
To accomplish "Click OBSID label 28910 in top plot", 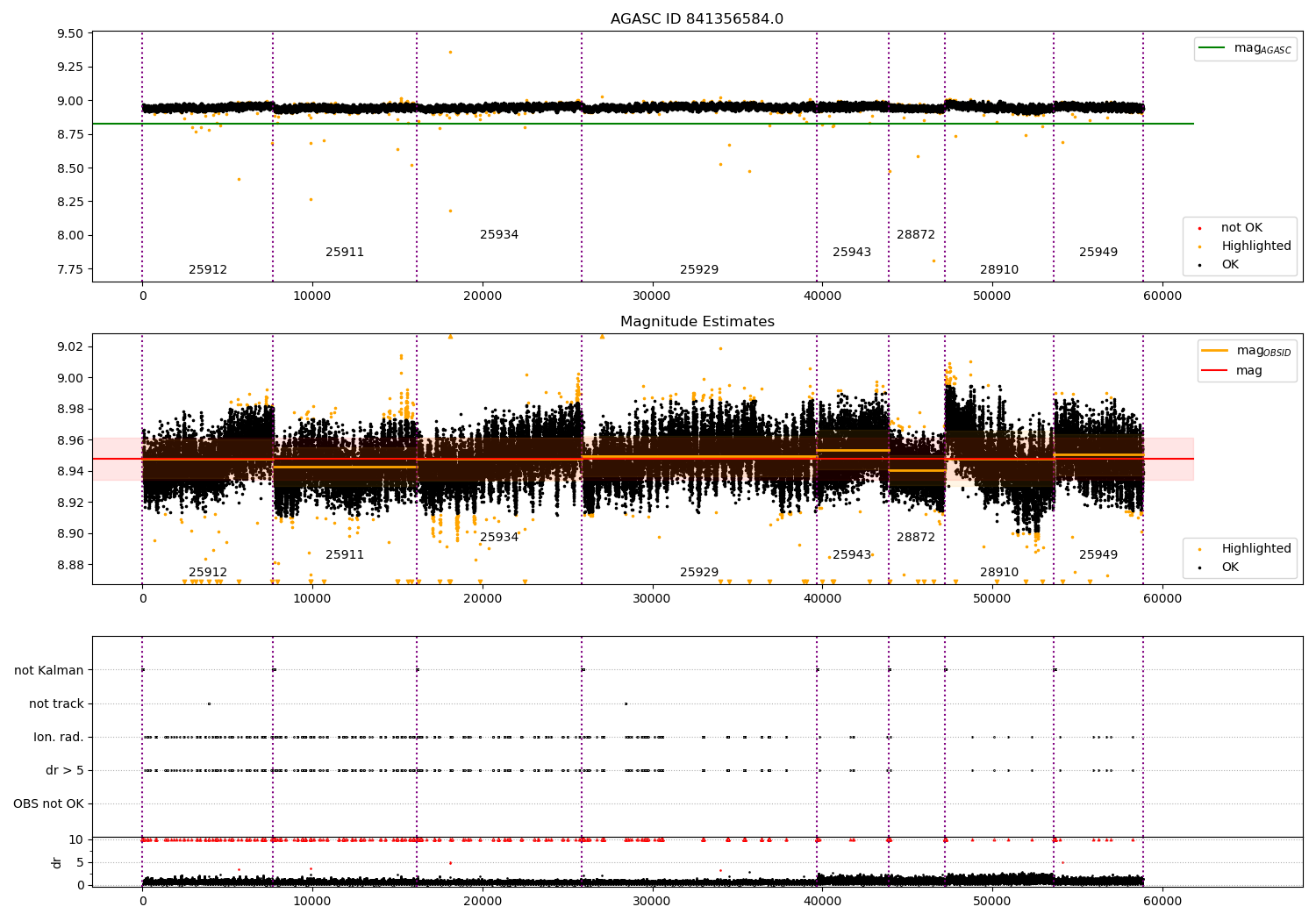I will click(x=999, y=270).
